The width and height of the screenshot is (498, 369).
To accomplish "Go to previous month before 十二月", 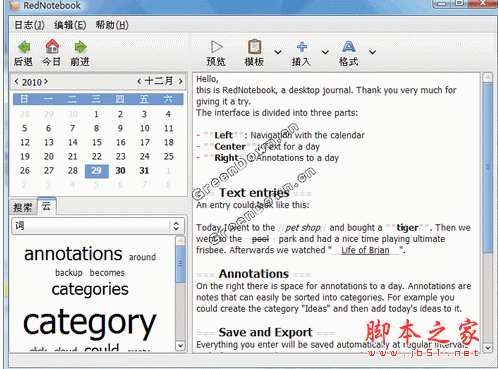I will click(139, 81).
